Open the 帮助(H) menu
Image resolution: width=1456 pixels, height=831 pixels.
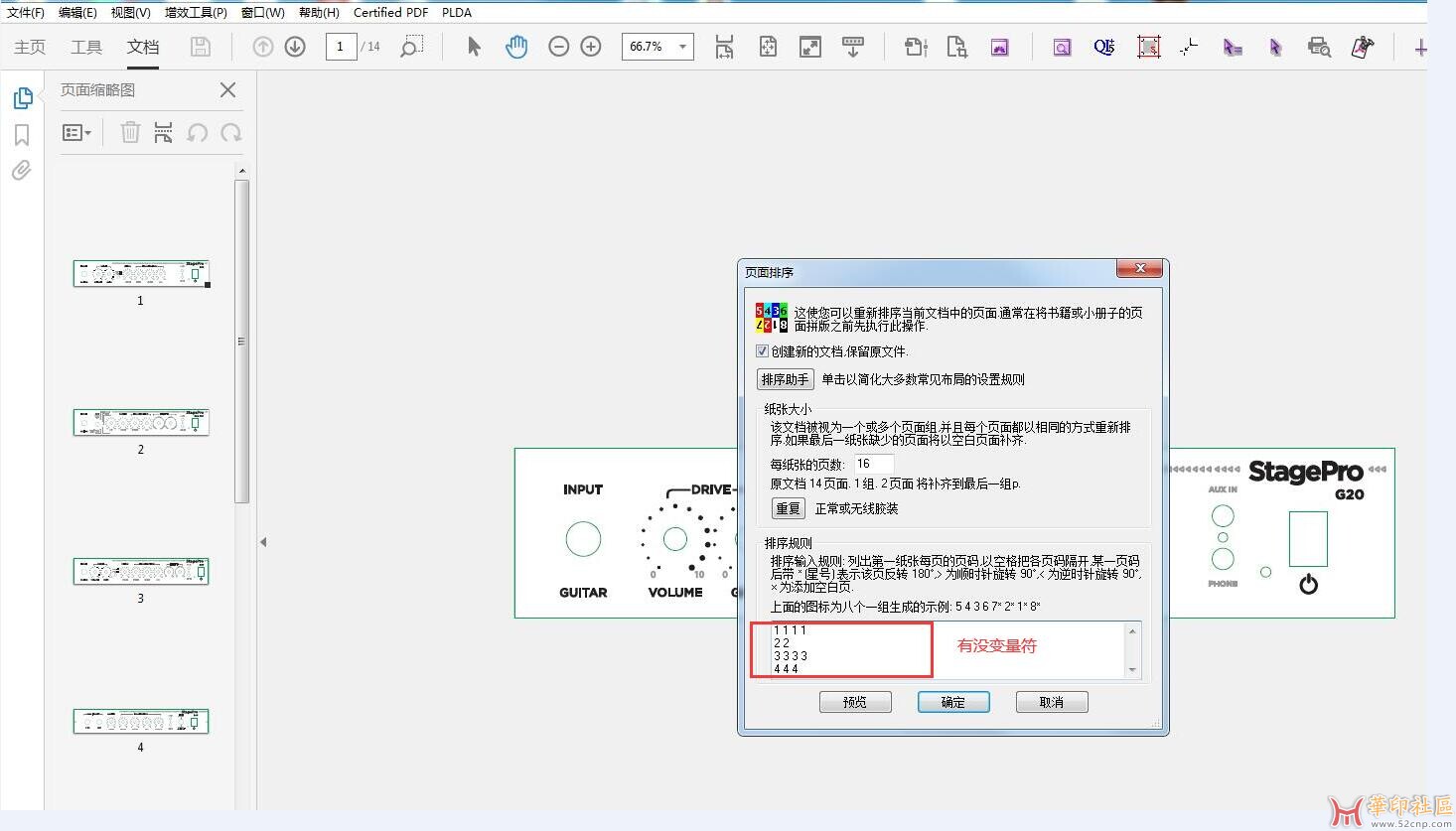click(x=319, y=13)
